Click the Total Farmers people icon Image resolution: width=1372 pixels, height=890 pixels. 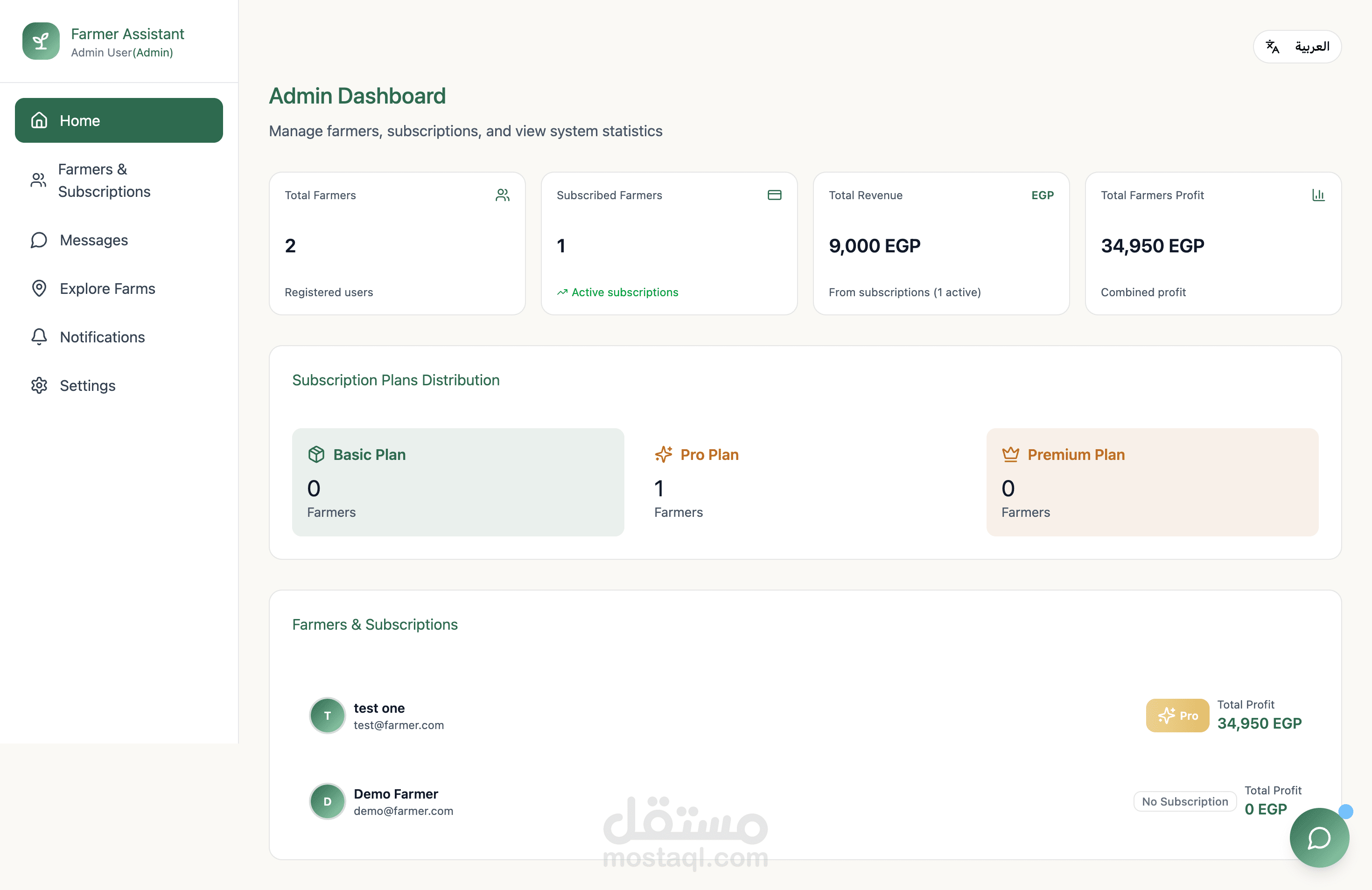coord(502,195)
